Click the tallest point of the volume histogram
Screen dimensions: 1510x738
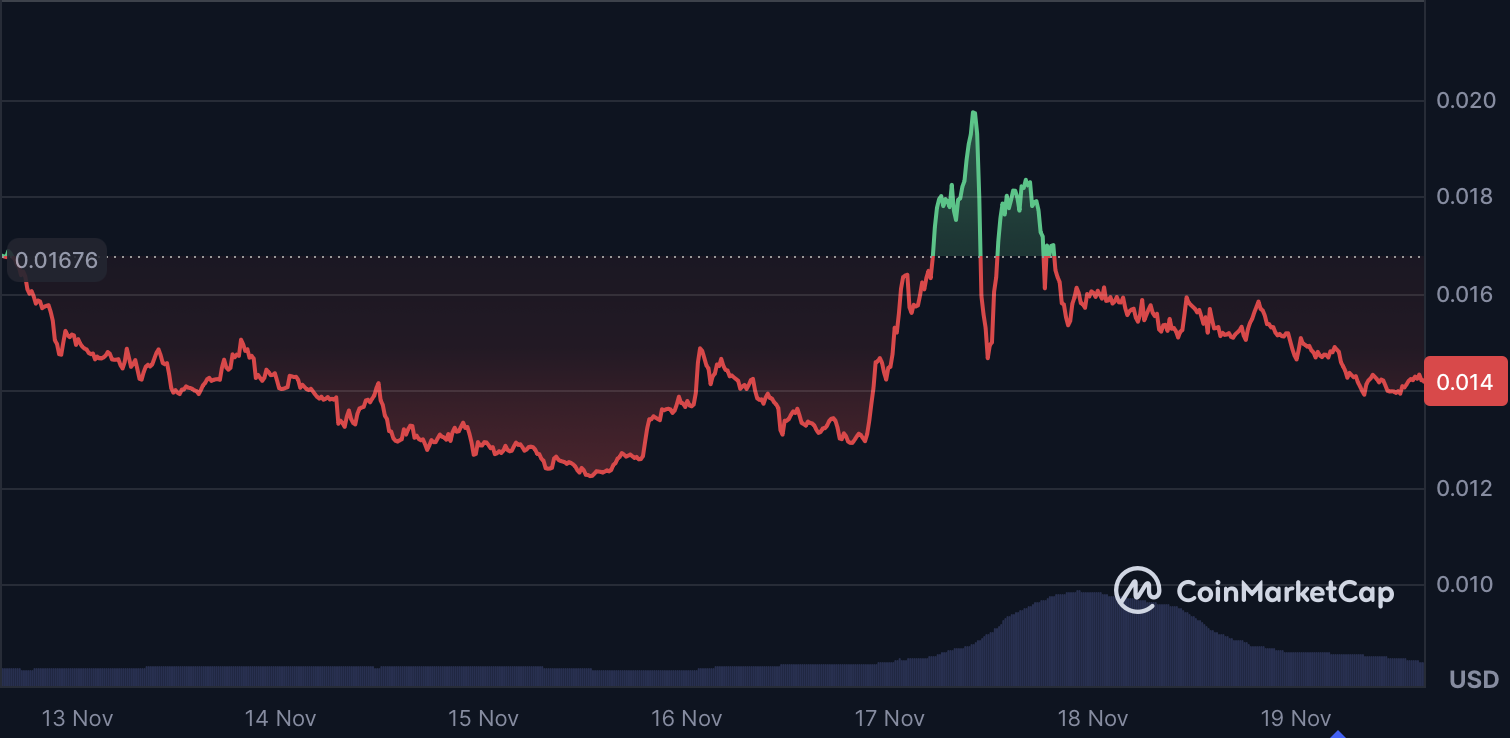(x=1082, y=594)
